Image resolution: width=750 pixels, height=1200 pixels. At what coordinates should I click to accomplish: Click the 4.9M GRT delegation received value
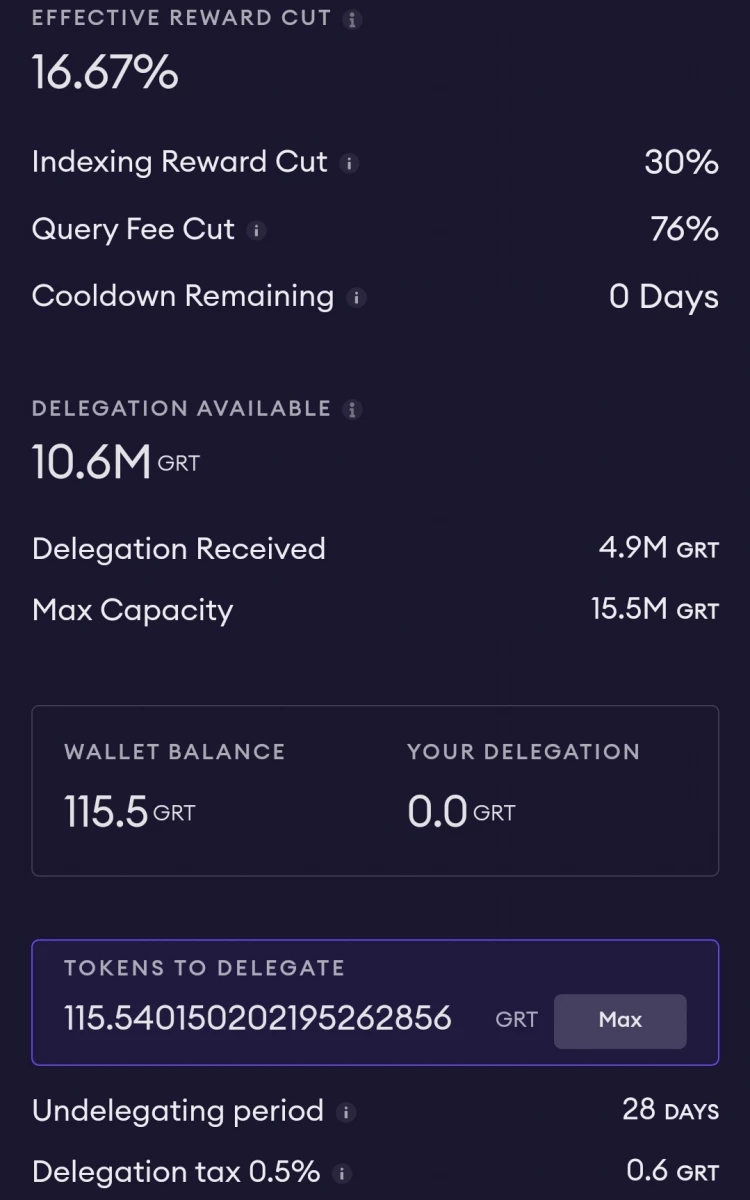[x=658, y=548]
